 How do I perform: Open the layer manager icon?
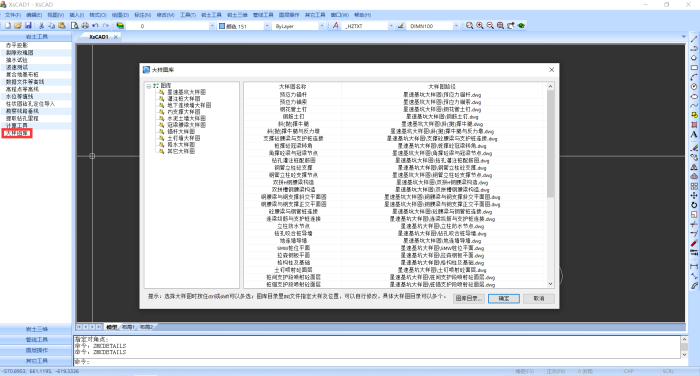[120, 26]
